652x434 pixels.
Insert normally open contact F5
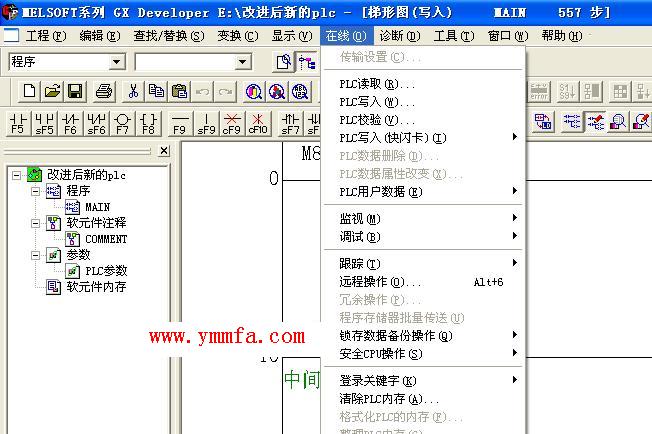(x=17, y=123)
